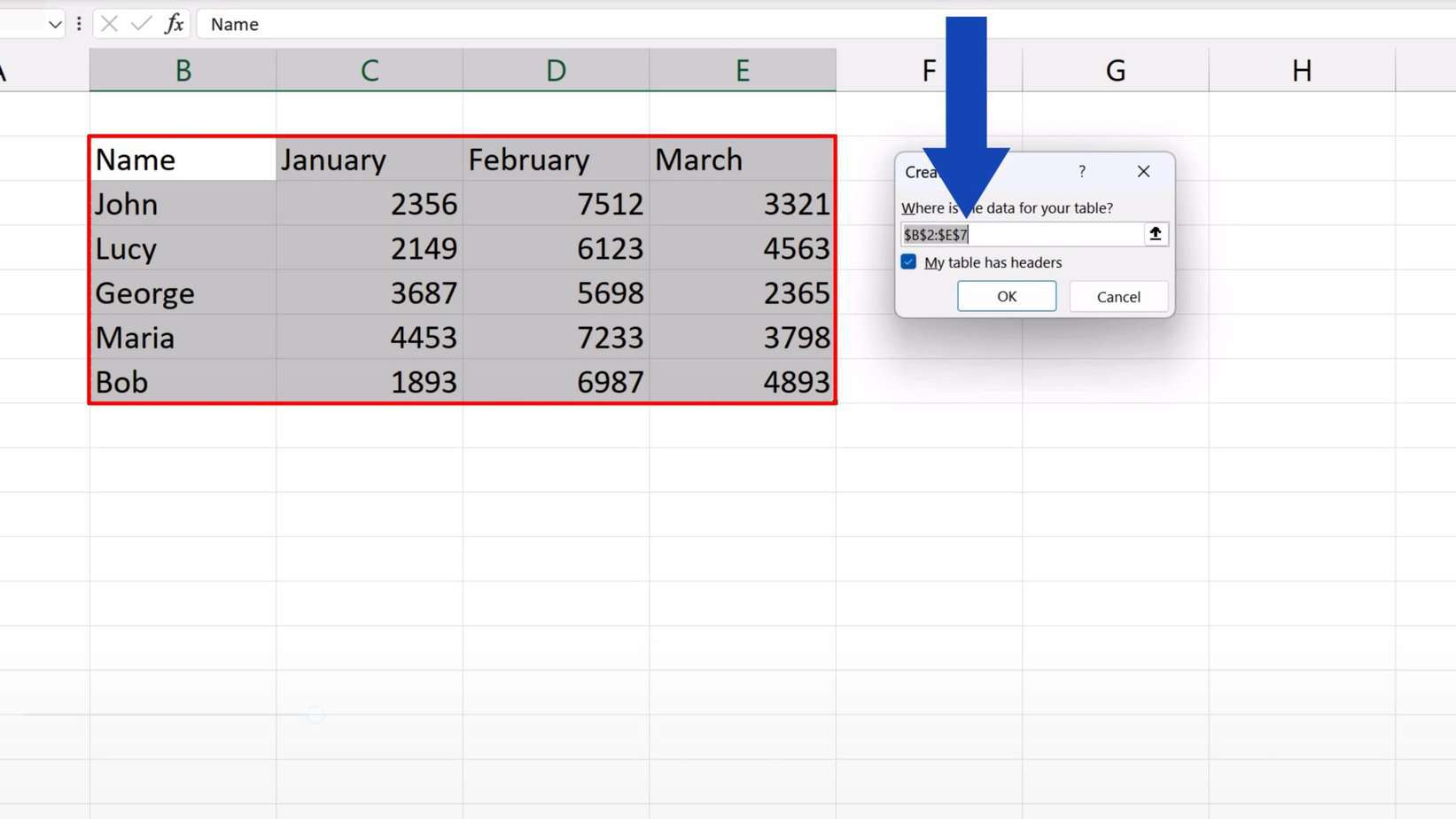Dismiss the dialog using Cancel

coord(1117,296)
